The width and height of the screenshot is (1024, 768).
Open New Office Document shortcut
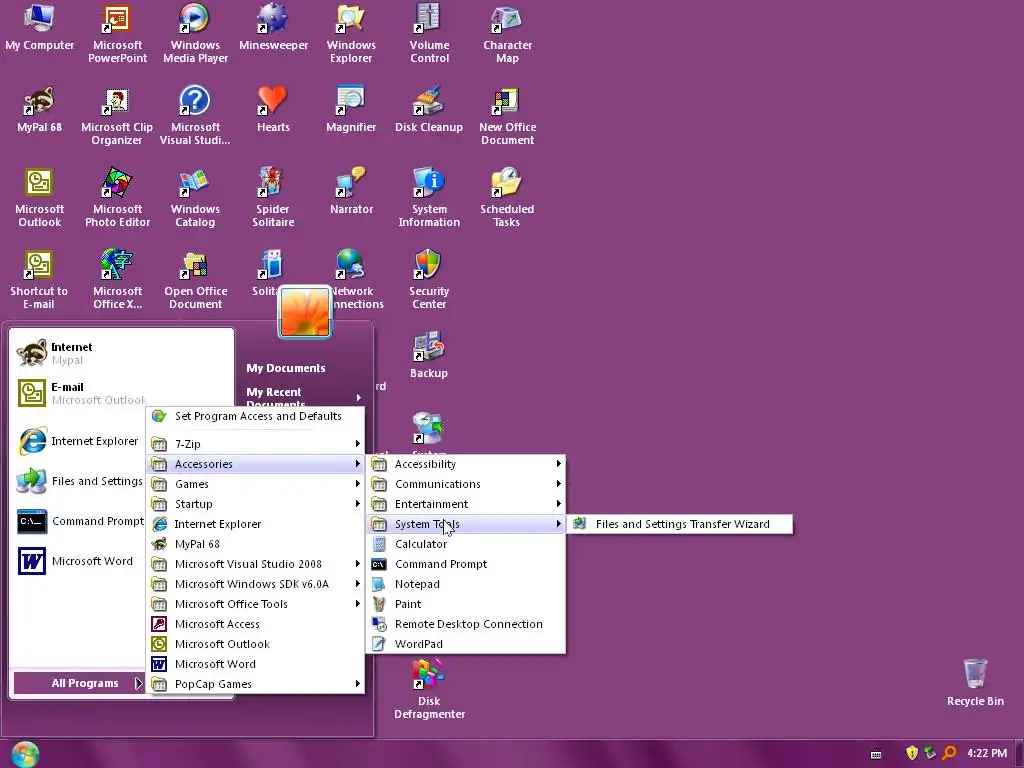(x=507, y=115)
